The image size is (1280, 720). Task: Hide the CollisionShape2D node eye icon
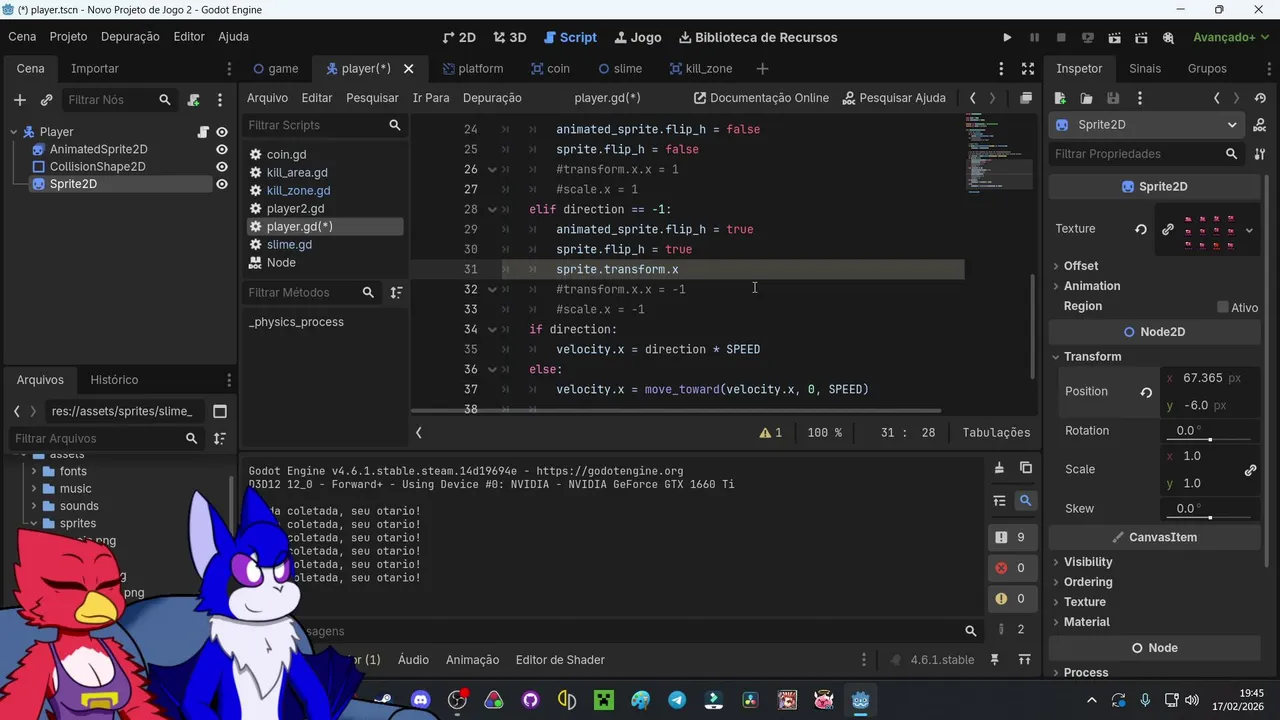click(x=222, y=167)
